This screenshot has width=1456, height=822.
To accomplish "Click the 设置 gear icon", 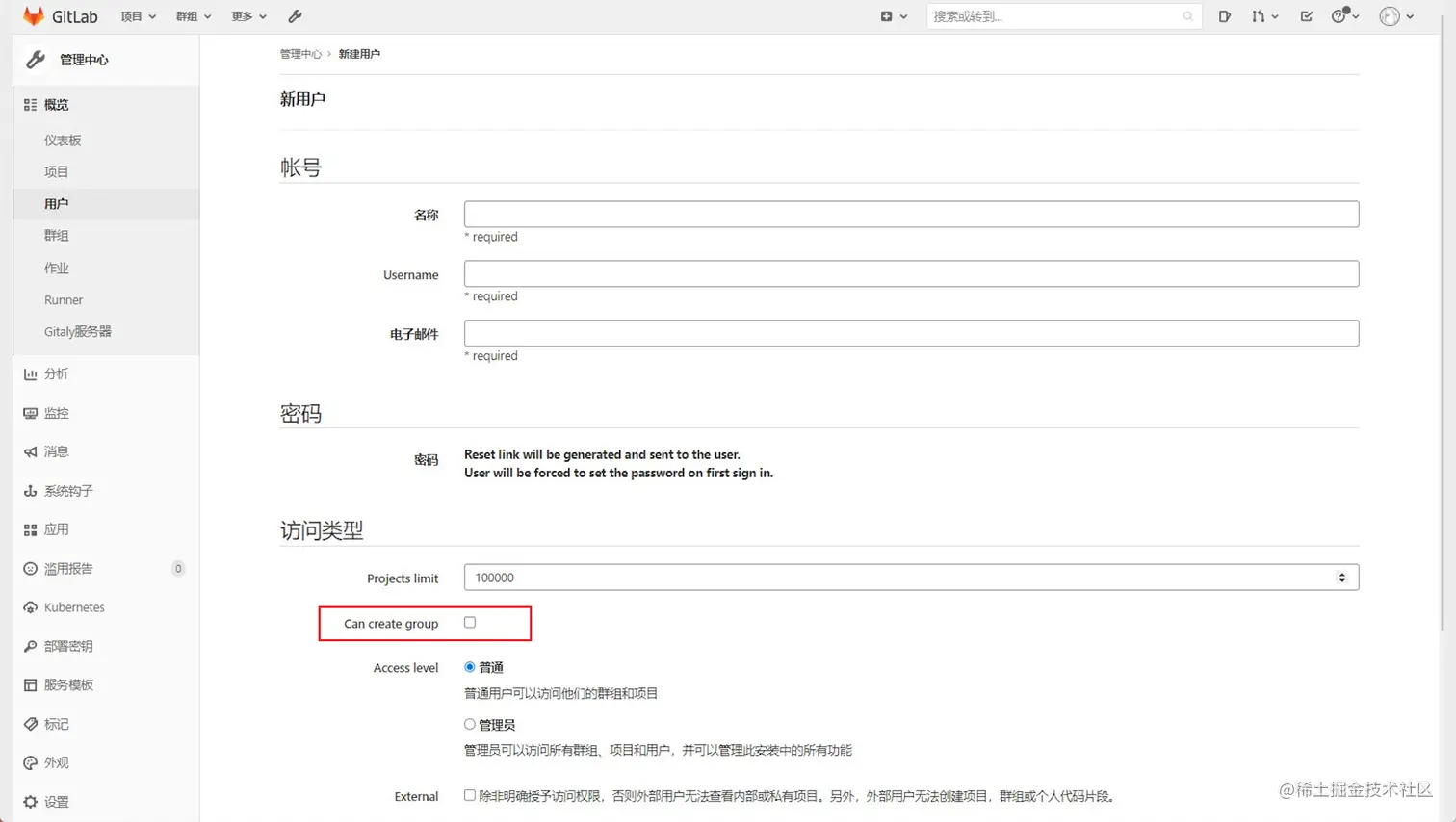I will tap(30, 802).
